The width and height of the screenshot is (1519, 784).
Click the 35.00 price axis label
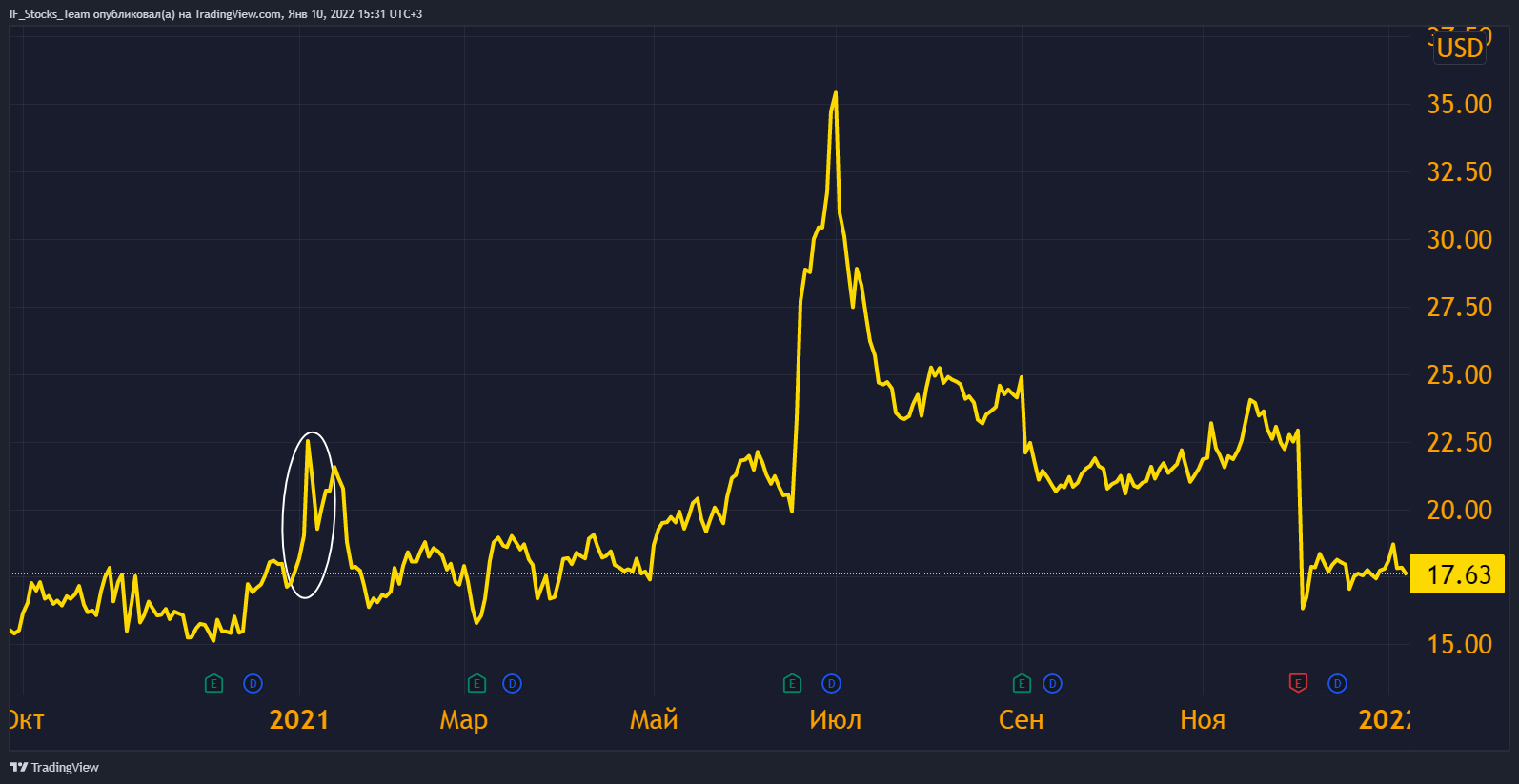1459,104
